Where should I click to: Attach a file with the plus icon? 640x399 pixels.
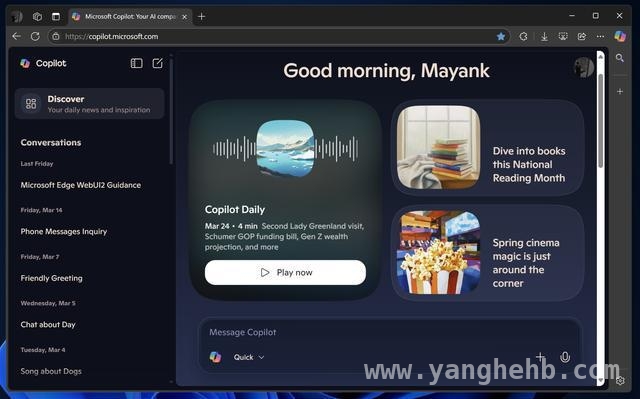pyautogui.click(x=540, y=357)
